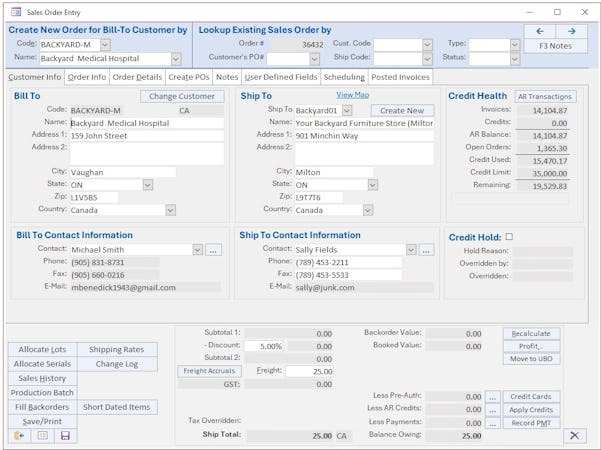Click the Change Customer button

(182, 96)
